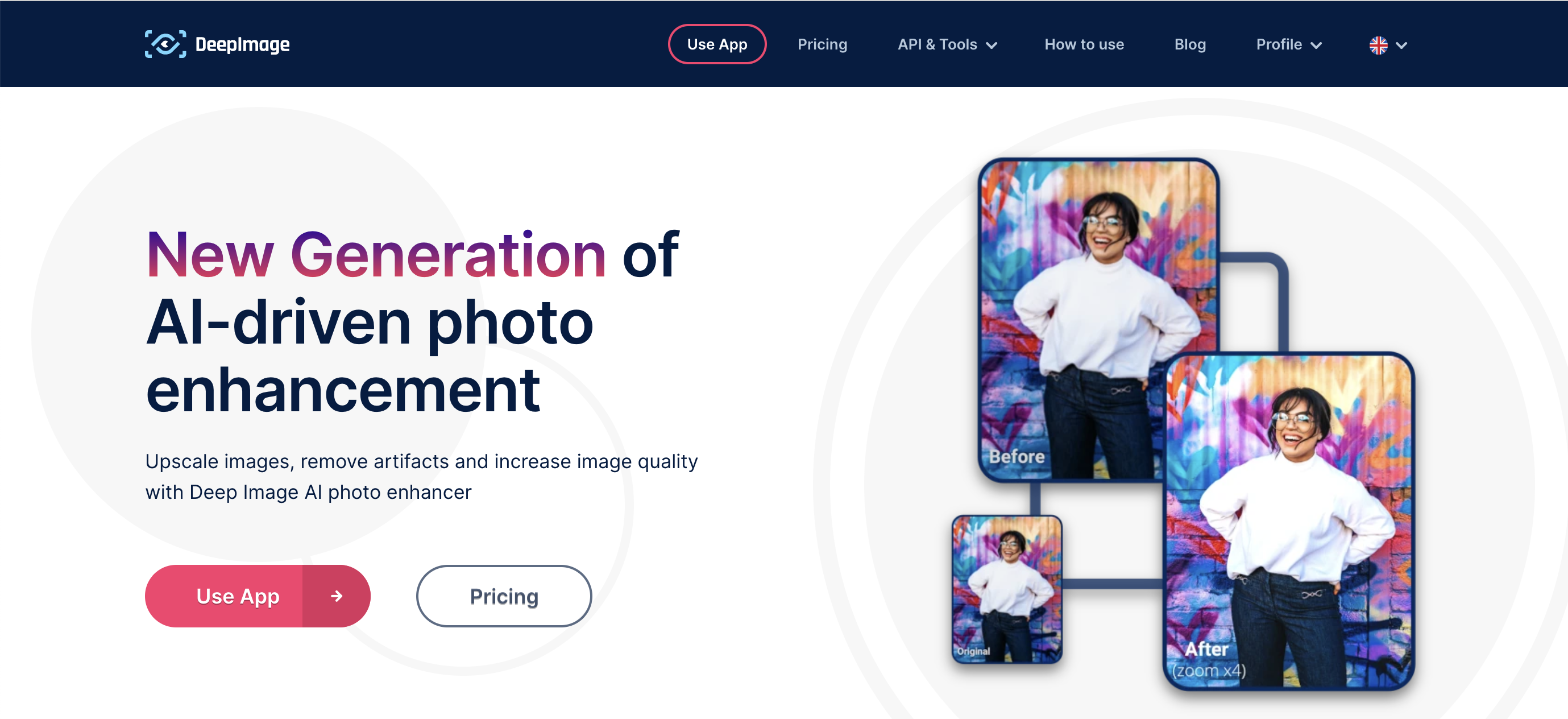This screenshot has width=1568, height=719.
Task: Click the DeepImage eye logo icon
Action: pyautogui.click(x=165, y=44)
